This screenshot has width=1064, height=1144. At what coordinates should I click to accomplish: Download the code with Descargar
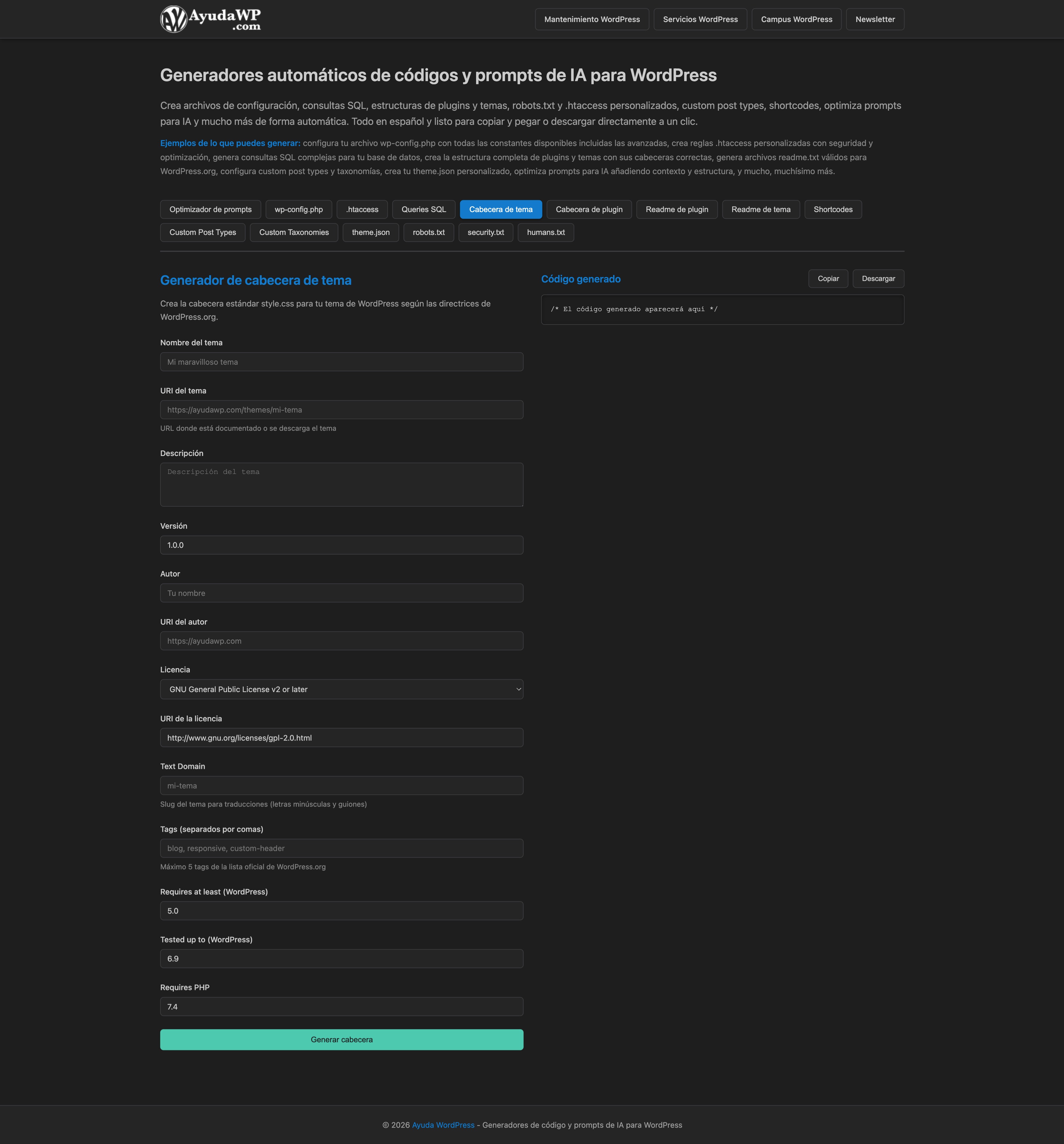point(878,278)
